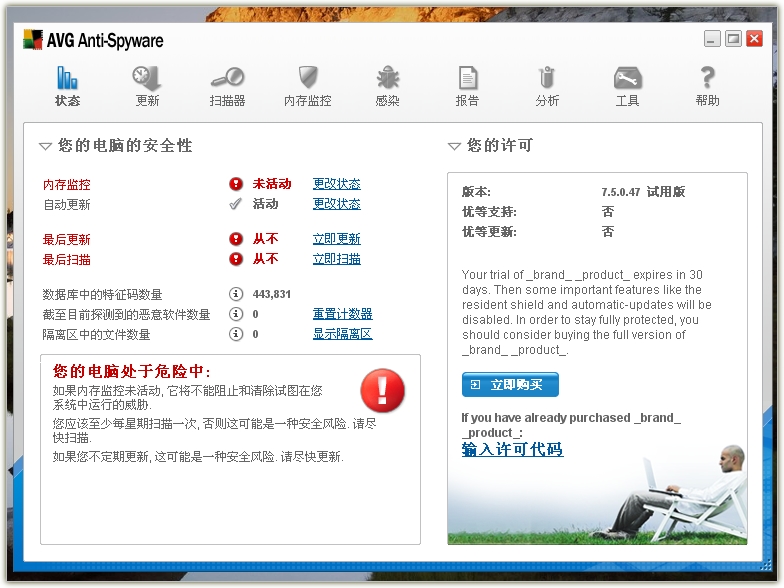This screenshot has width=784, height=588.
Task: Click the trial expiration notice text
Action: [586, 312]
